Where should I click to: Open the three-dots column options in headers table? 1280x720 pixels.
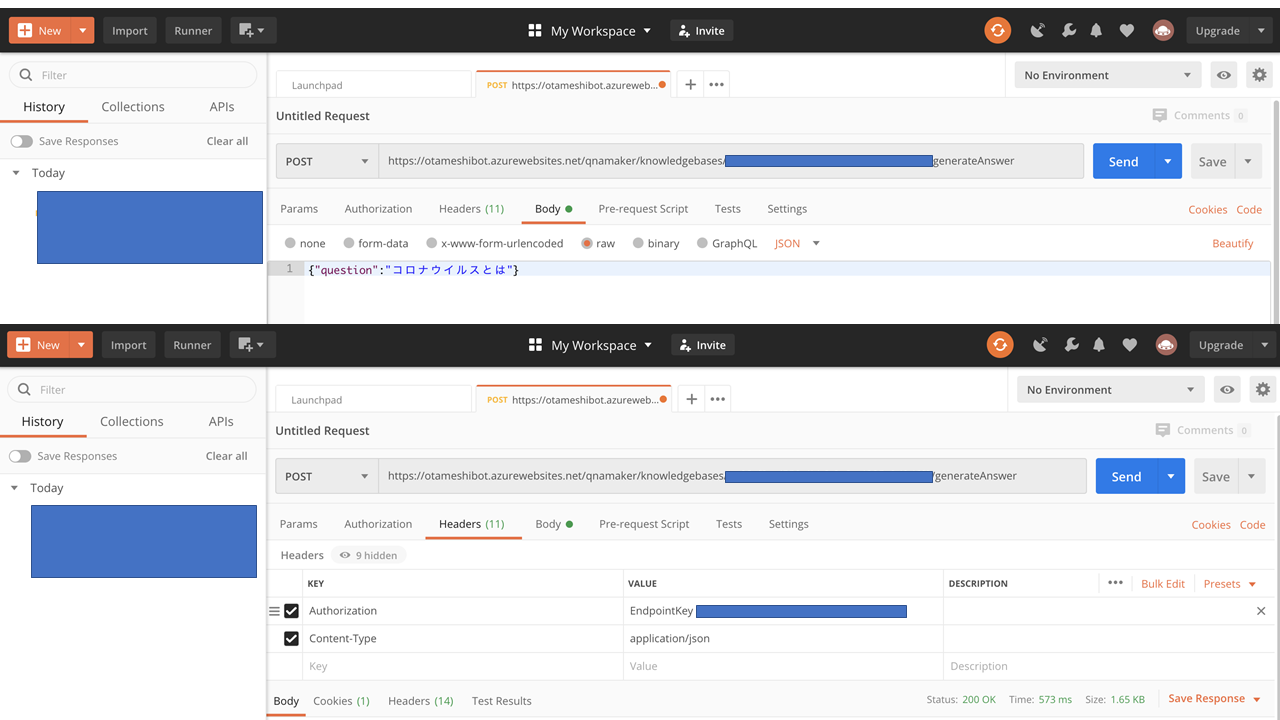(1115, 583)
